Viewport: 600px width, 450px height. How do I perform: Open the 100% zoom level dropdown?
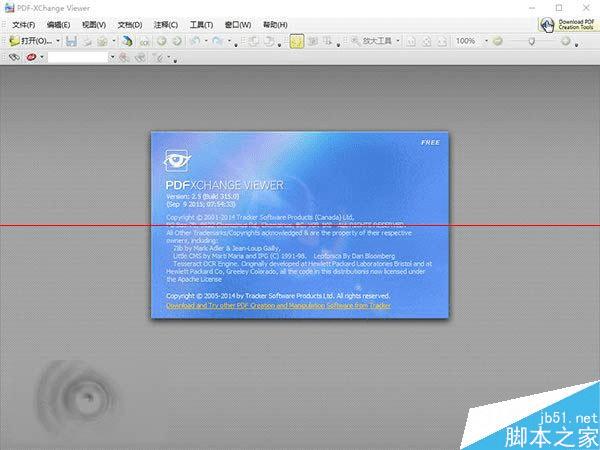click(x=486, y=41)
